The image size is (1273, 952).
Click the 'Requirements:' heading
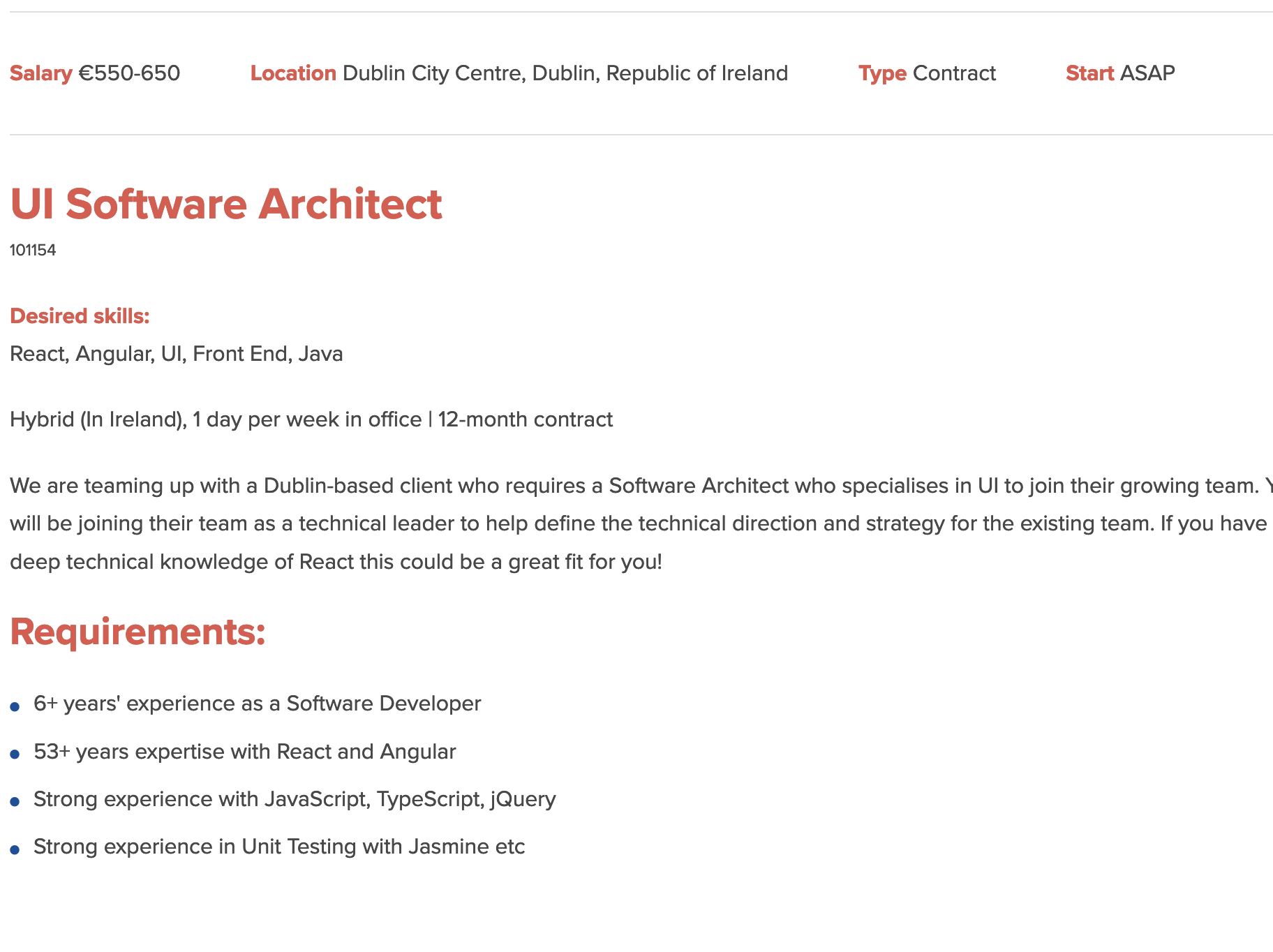pyautogui.click(x=137, y=632)
